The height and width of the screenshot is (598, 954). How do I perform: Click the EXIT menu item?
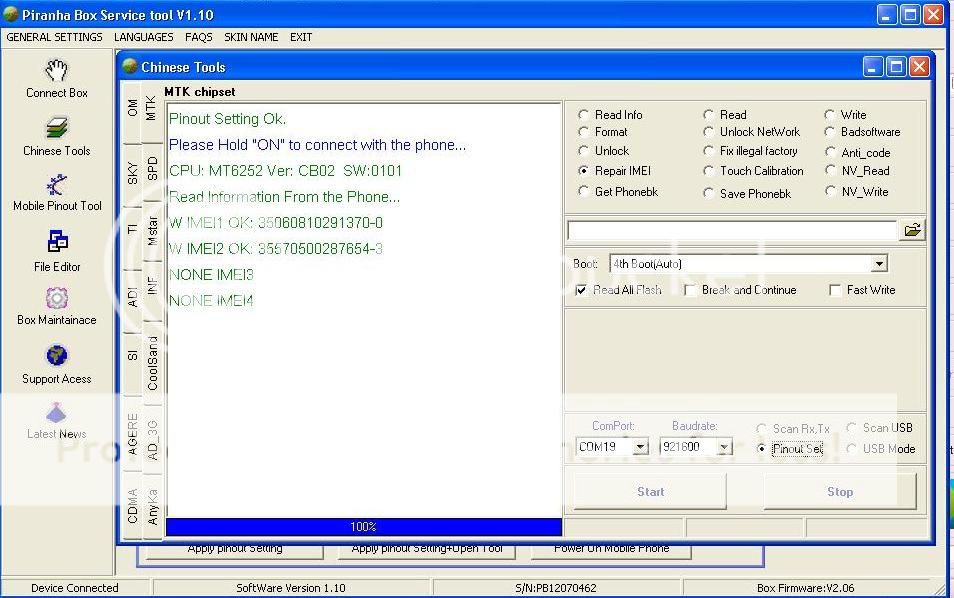(x=301, y=37)
